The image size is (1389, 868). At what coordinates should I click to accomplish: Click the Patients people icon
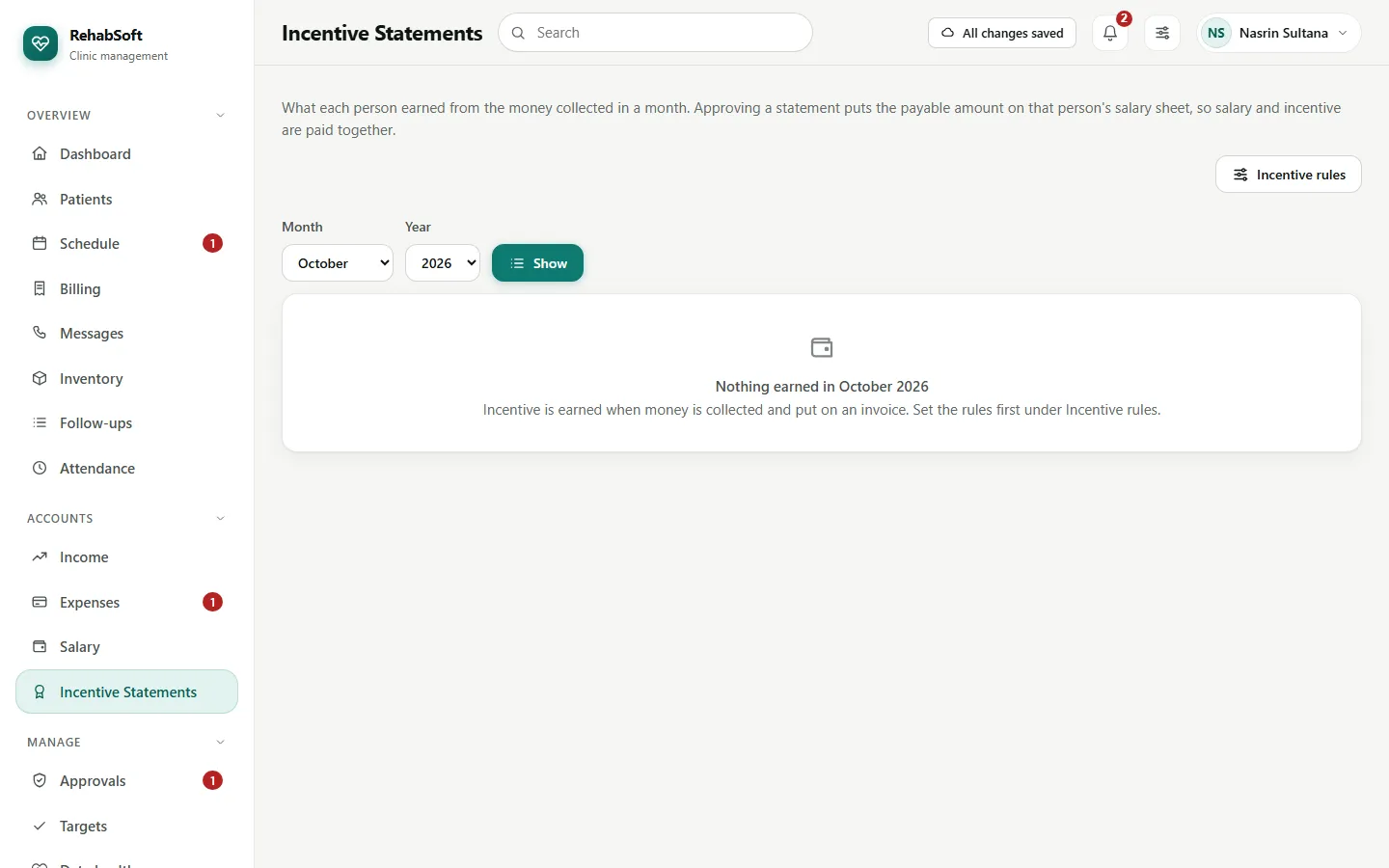tap(40, 199)
